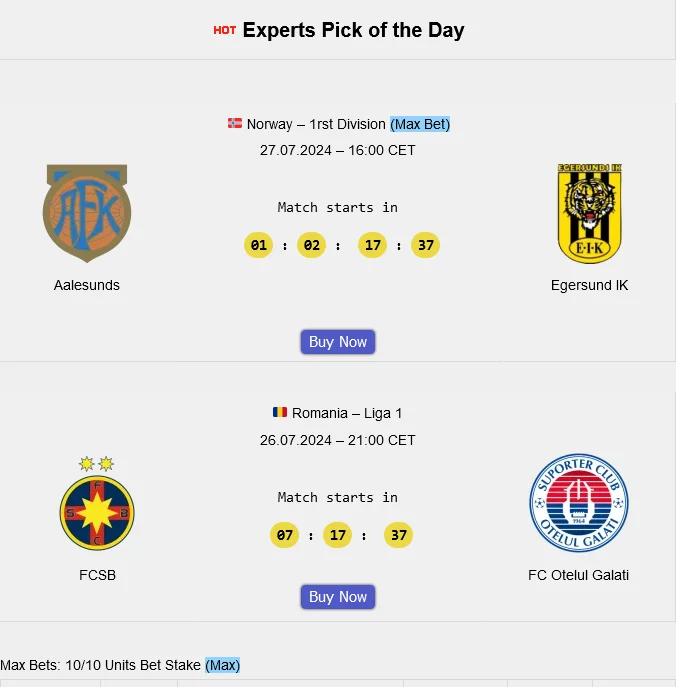Click the Romania flag icon
Screen dimensions: 676x687
click(x=280, y=412)
